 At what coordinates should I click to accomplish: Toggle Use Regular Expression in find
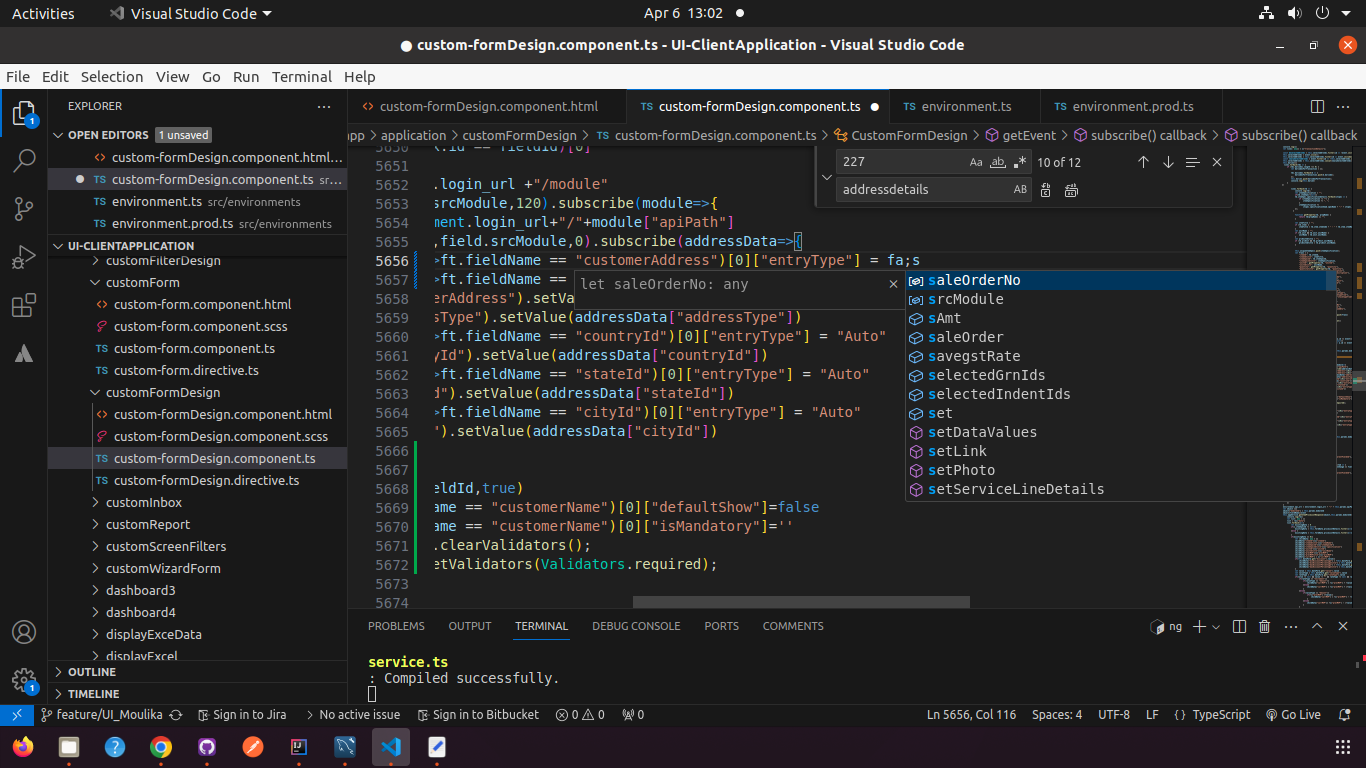coord(1020,162)
